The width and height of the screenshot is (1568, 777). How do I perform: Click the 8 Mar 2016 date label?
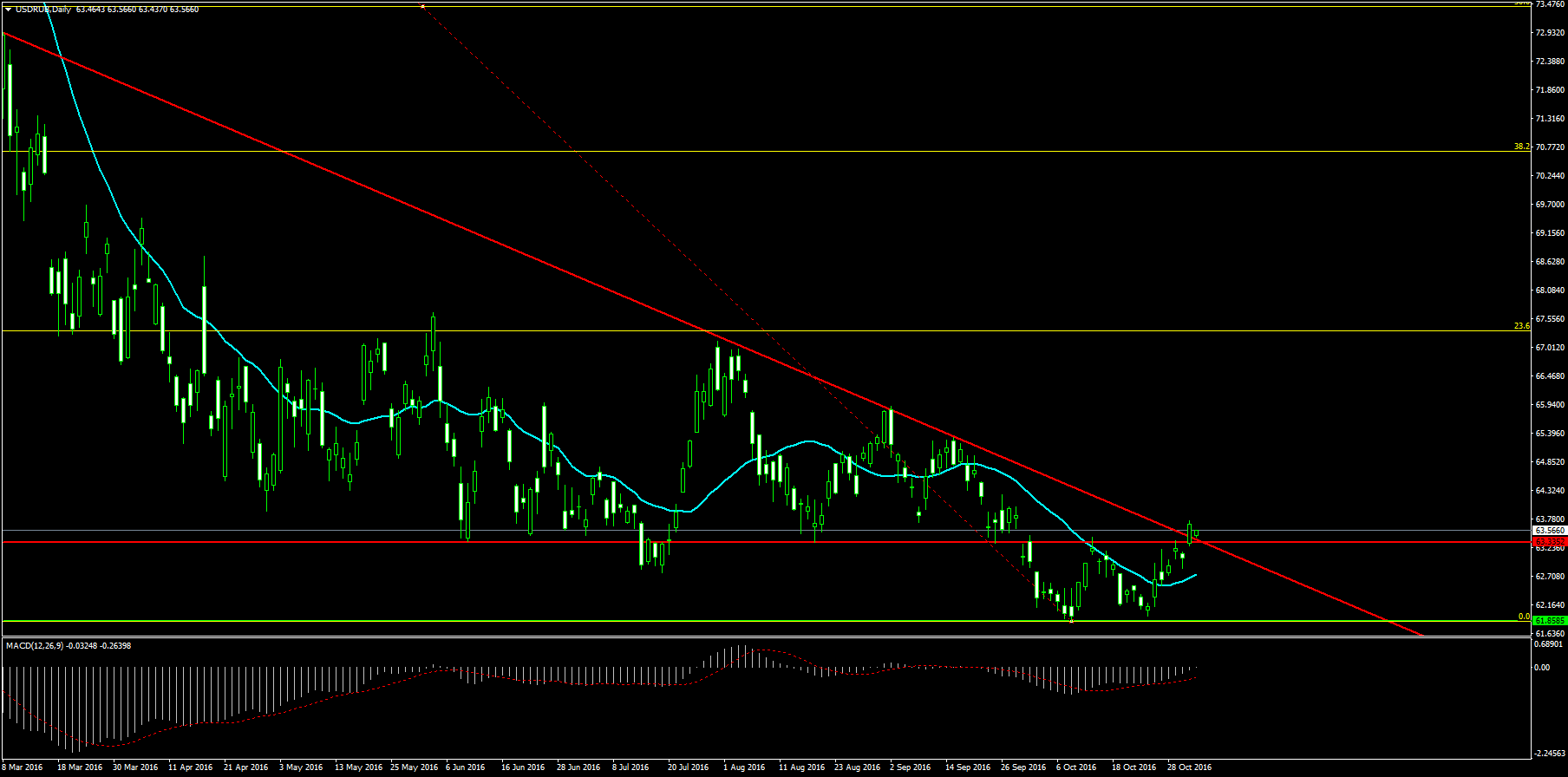(x=23, y=767)
